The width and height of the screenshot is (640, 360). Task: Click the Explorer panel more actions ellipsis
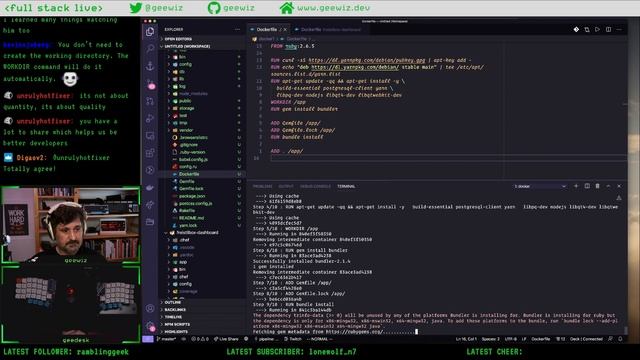click(237, 29)
